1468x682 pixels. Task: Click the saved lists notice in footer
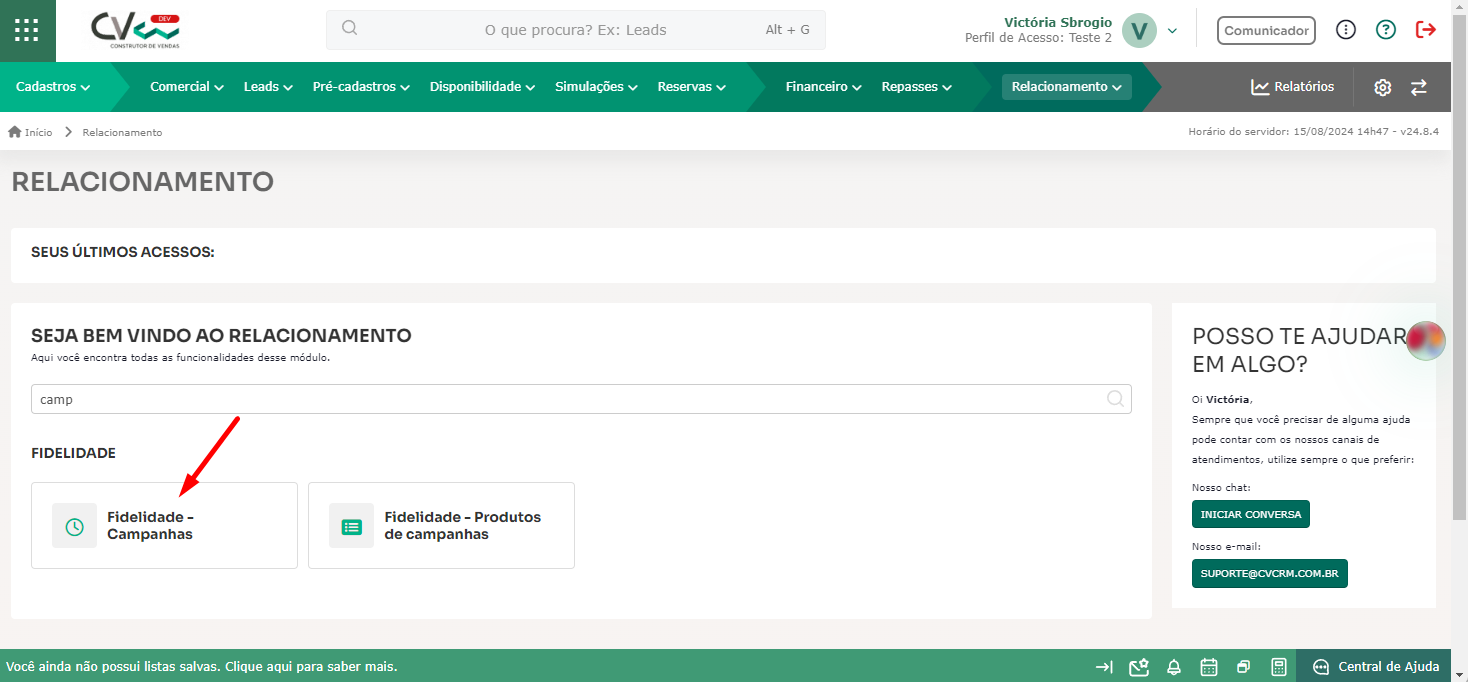(201, 666)
